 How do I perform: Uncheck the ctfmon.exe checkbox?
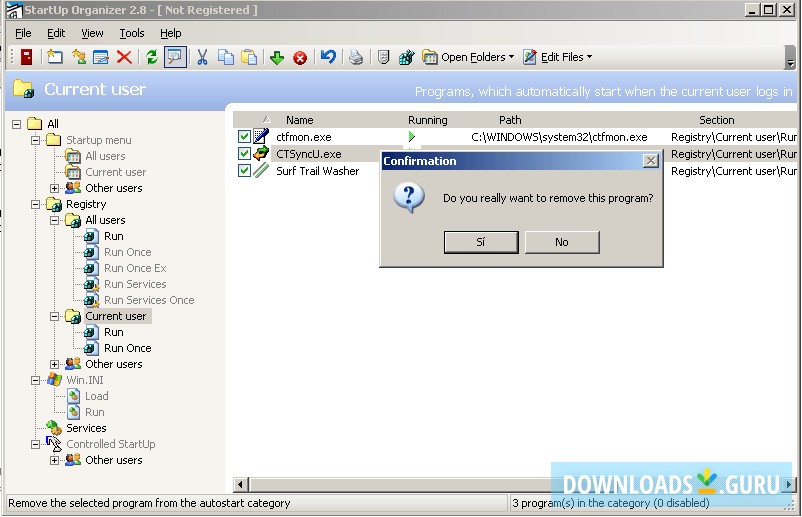point(244,137)
